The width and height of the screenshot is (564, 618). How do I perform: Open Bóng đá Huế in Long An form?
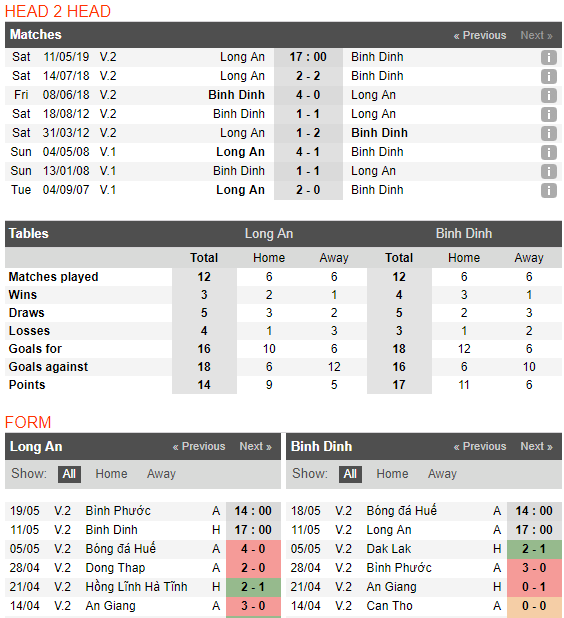point(121,549)
